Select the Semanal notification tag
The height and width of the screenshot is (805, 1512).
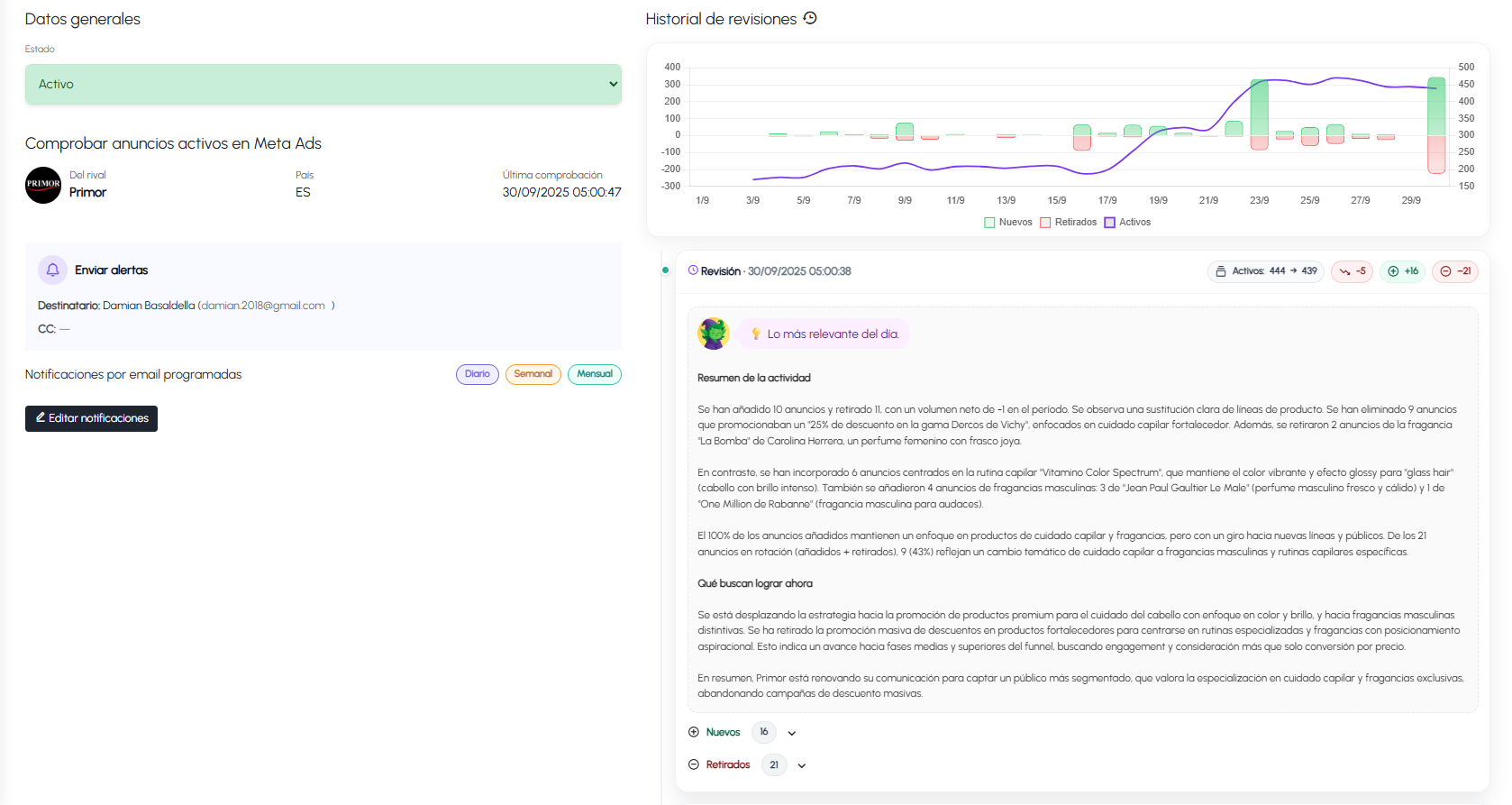(533, 374)
